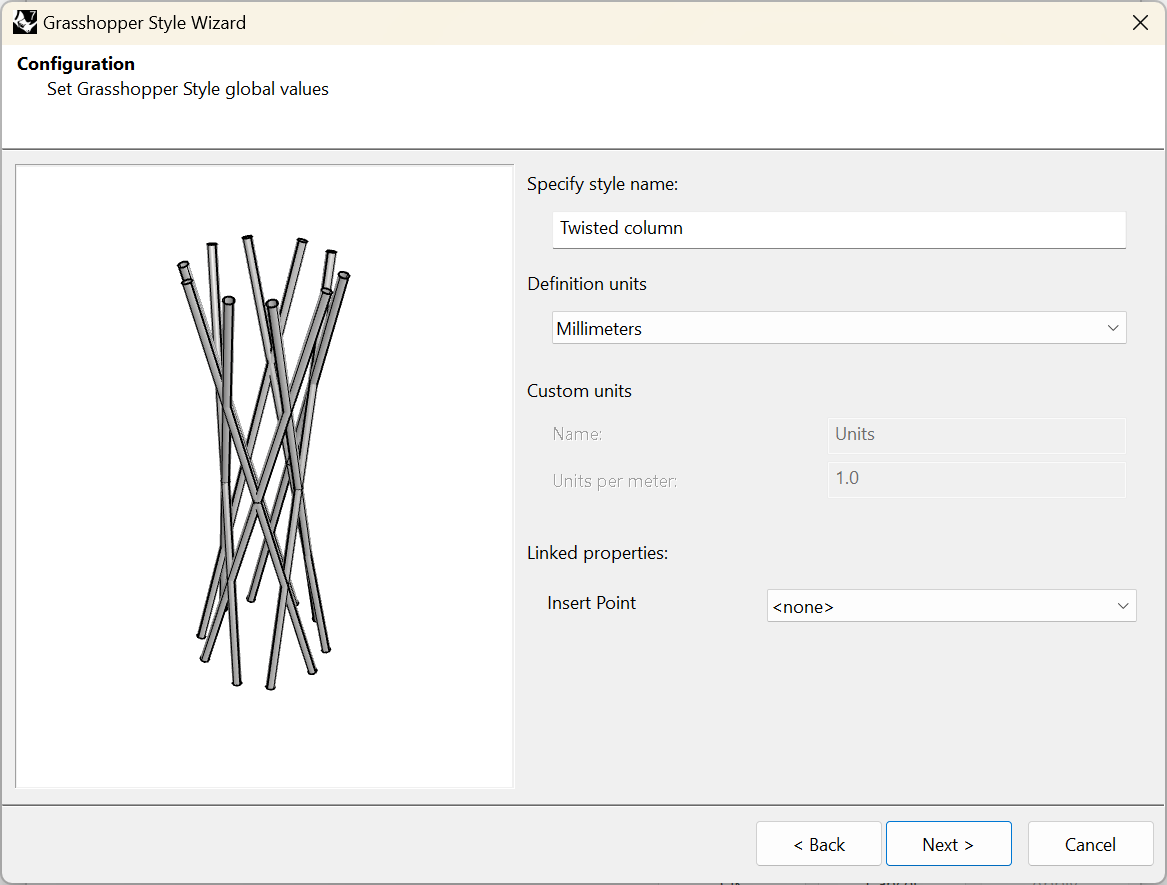Viewport: 1167px width, 885px height.
Task: Click the 'Linked properties:' label
Action: (598, 553)
